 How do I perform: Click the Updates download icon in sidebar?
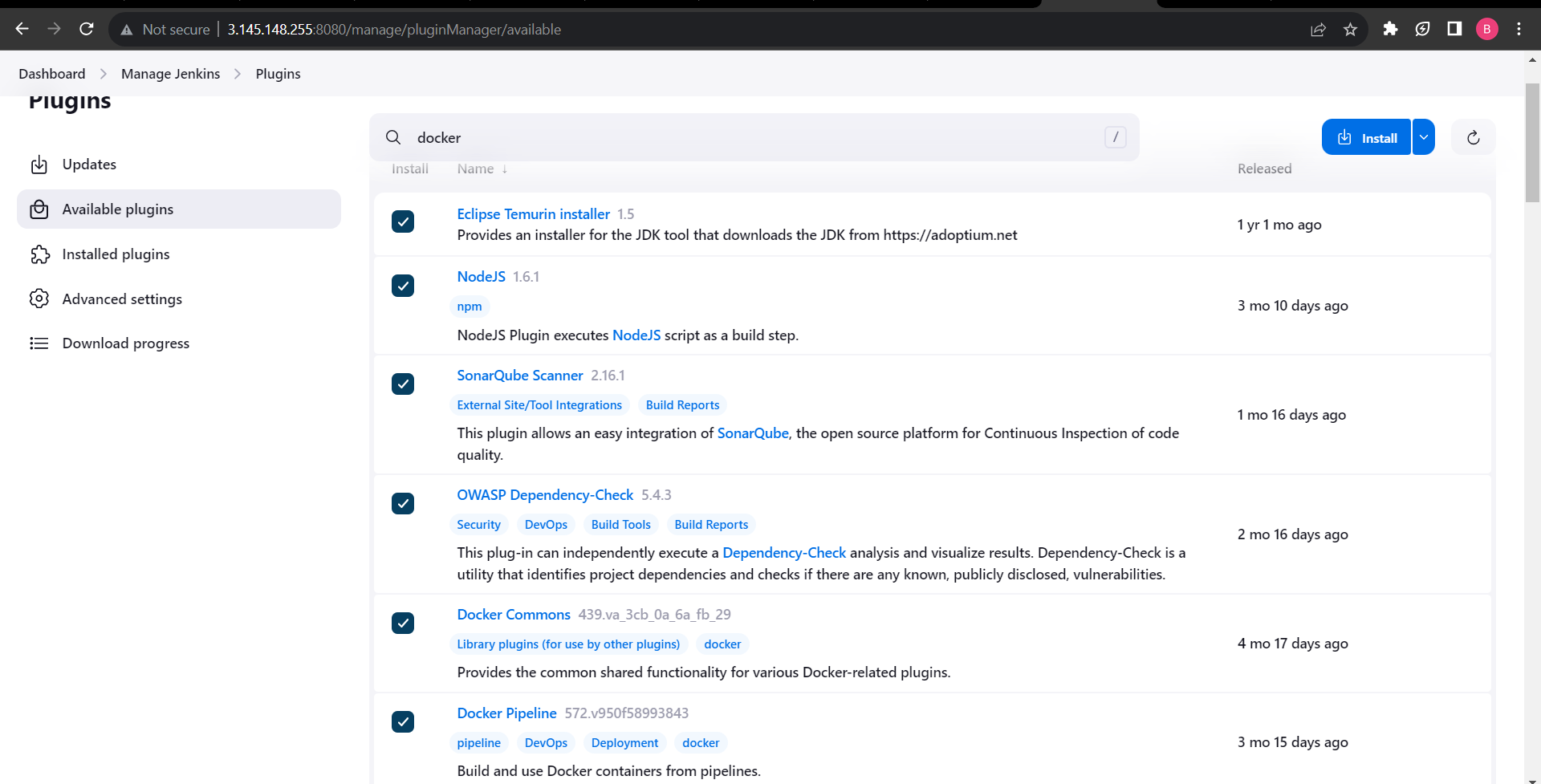(39, 165)
